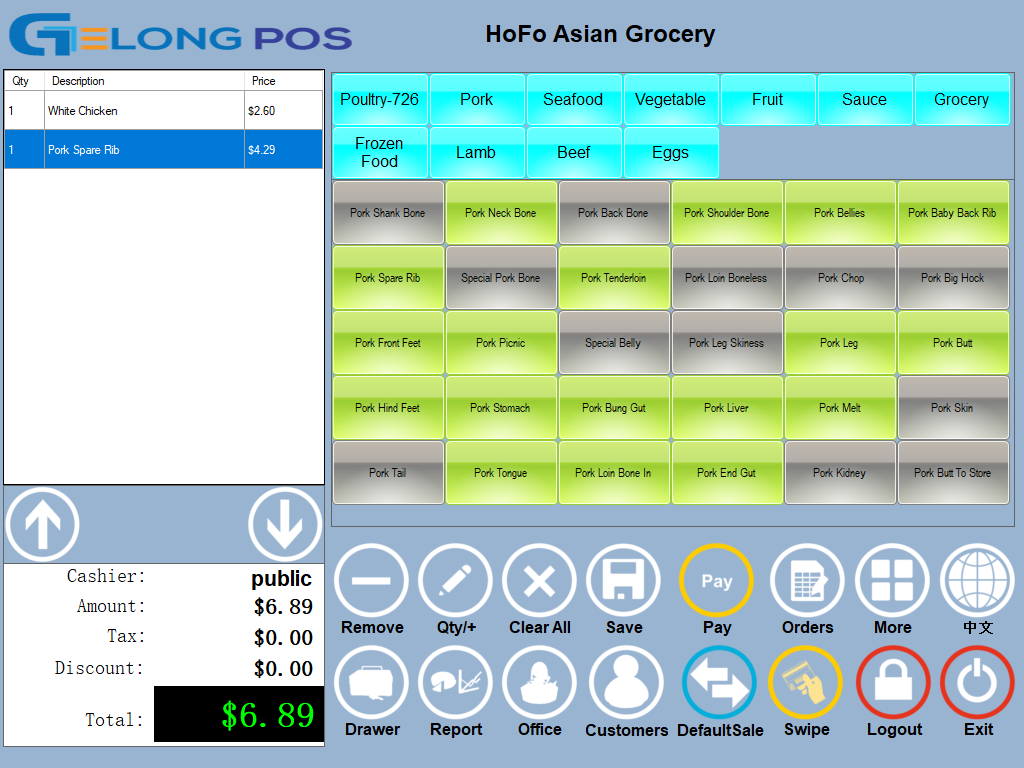
Task: Add Pork Tenderloin to the order
Action: (613, 278)
